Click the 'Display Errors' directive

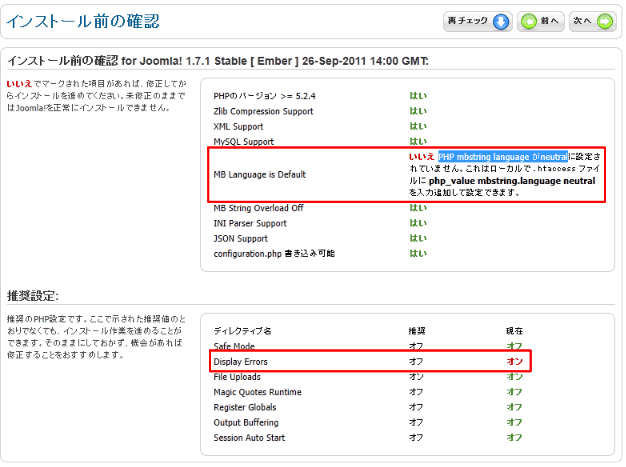(x=240, y=362)
